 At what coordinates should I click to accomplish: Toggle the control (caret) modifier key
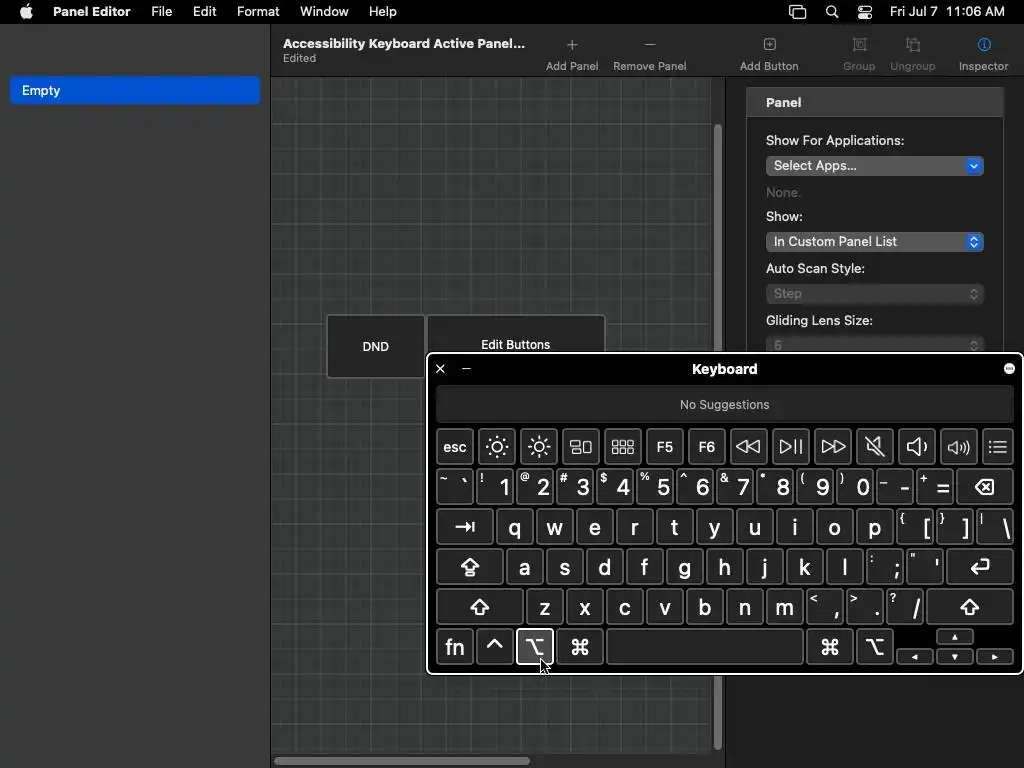tap(494, 647)
